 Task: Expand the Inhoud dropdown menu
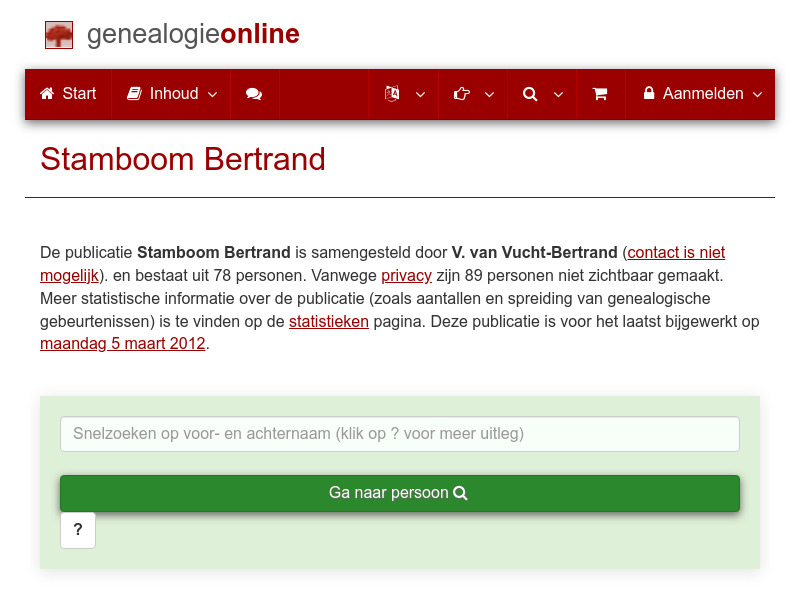coord(211,94)
